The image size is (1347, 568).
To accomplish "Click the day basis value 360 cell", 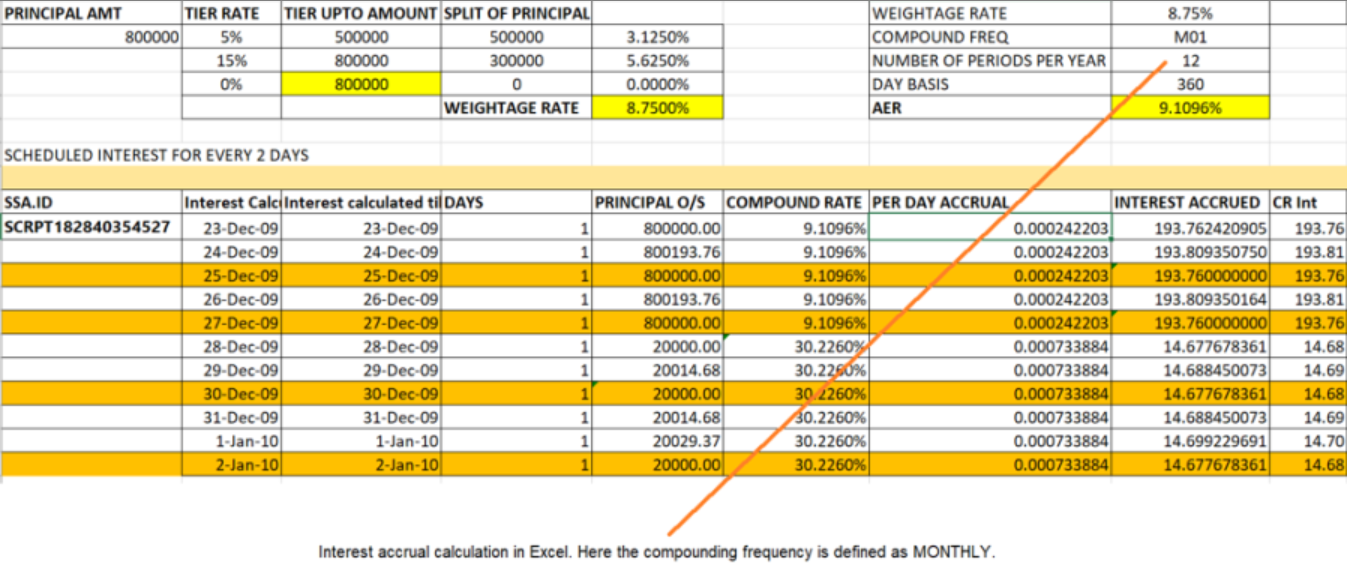I will click(x=1190, y=85).
